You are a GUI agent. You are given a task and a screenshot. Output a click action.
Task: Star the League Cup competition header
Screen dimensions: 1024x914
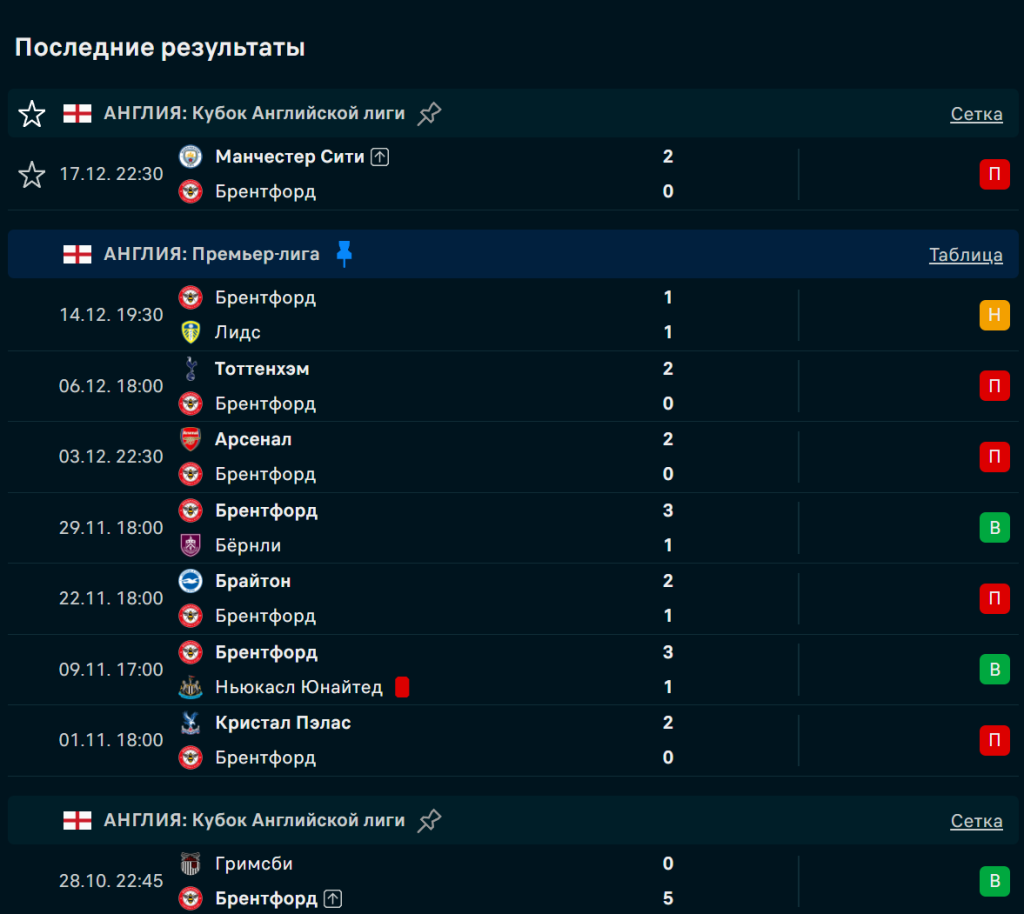32,114
